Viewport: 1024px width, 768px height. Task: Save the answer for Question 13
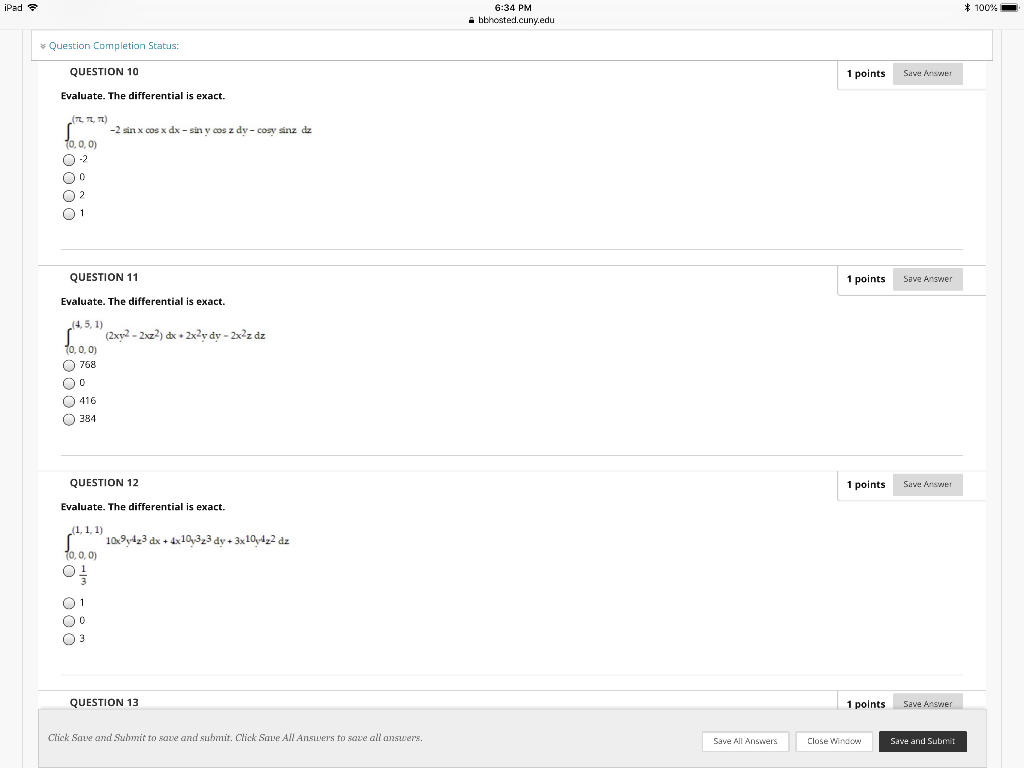pyautogui.click(x=927, y=703)
